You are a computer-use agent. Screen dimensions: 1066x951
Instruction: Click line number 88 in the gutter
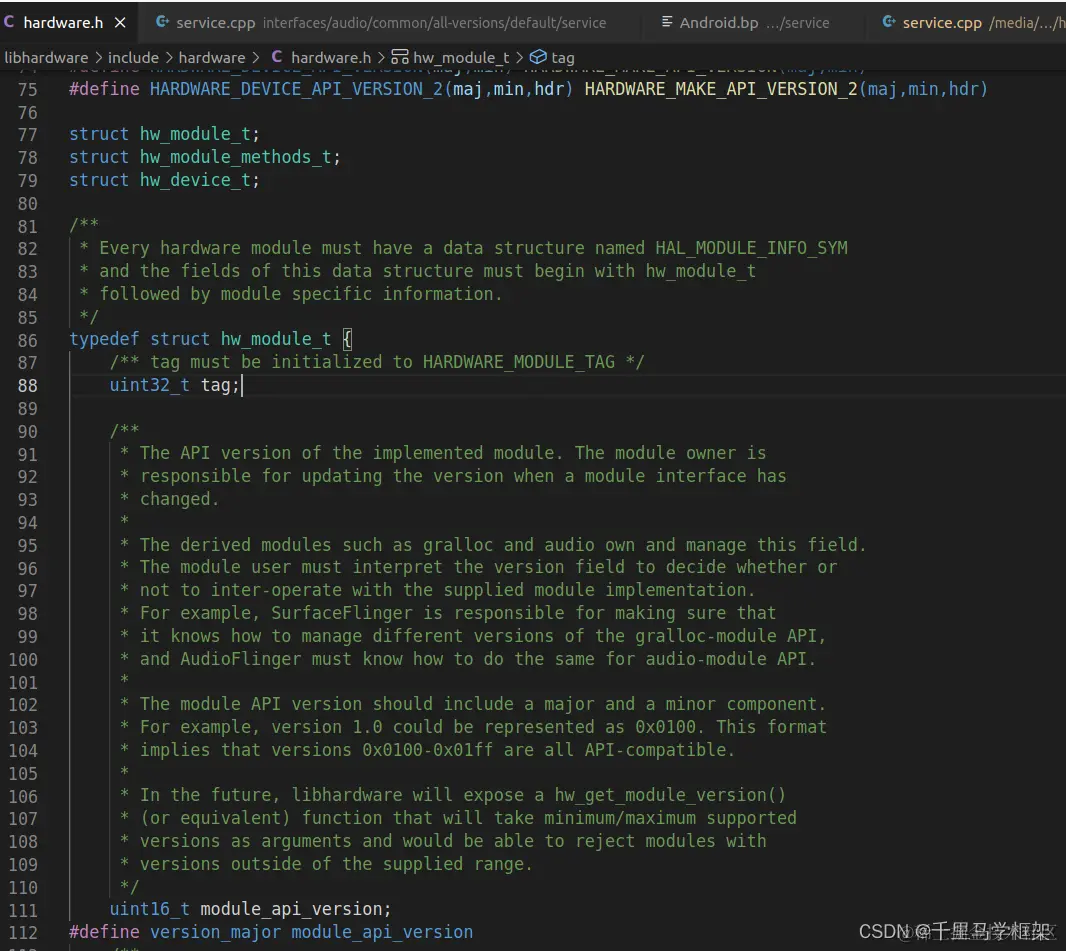[x=28, y=386]
